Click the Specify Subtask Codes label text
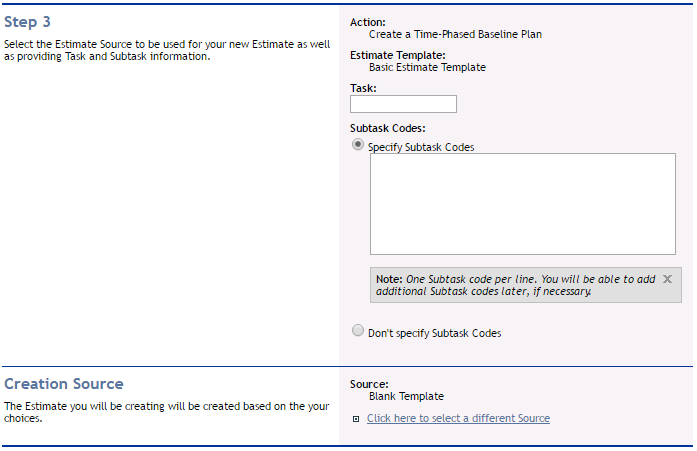697x451 pixels. pyautogui.click(x=421, y=147)
